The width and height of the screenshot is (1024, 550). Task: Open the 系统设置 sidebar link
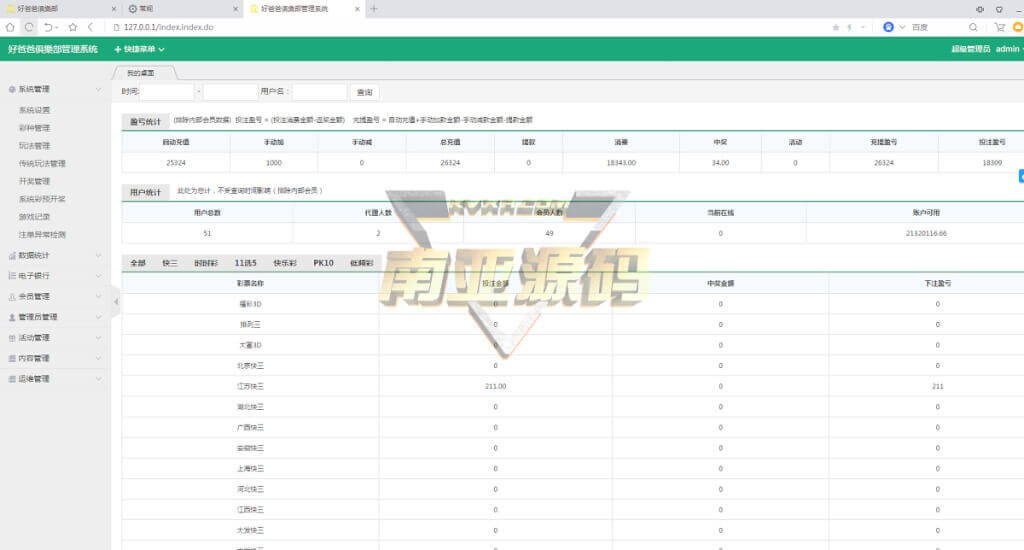(35, 110)
